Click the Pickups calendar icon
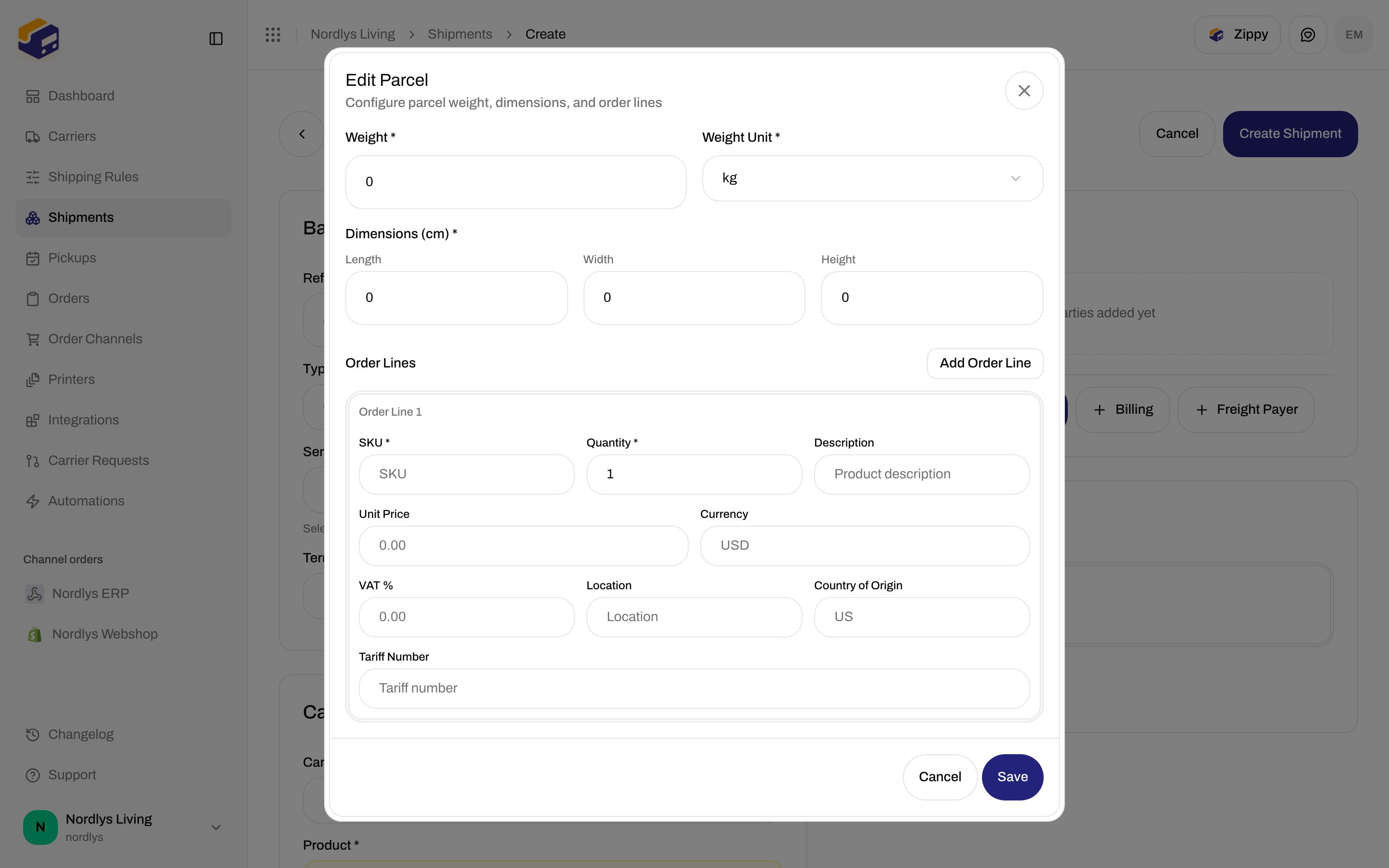This screenshot has height=868, width=1389. tap(33, 258)
